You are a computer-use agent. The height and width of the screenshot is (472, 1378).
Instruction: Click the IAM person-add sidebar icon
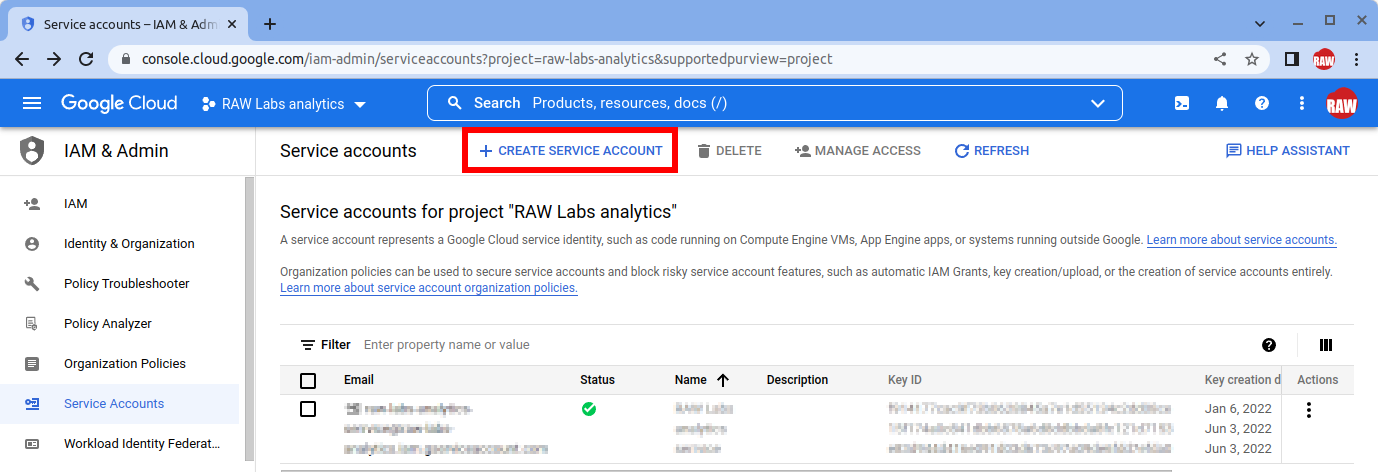tap(32, 204)
